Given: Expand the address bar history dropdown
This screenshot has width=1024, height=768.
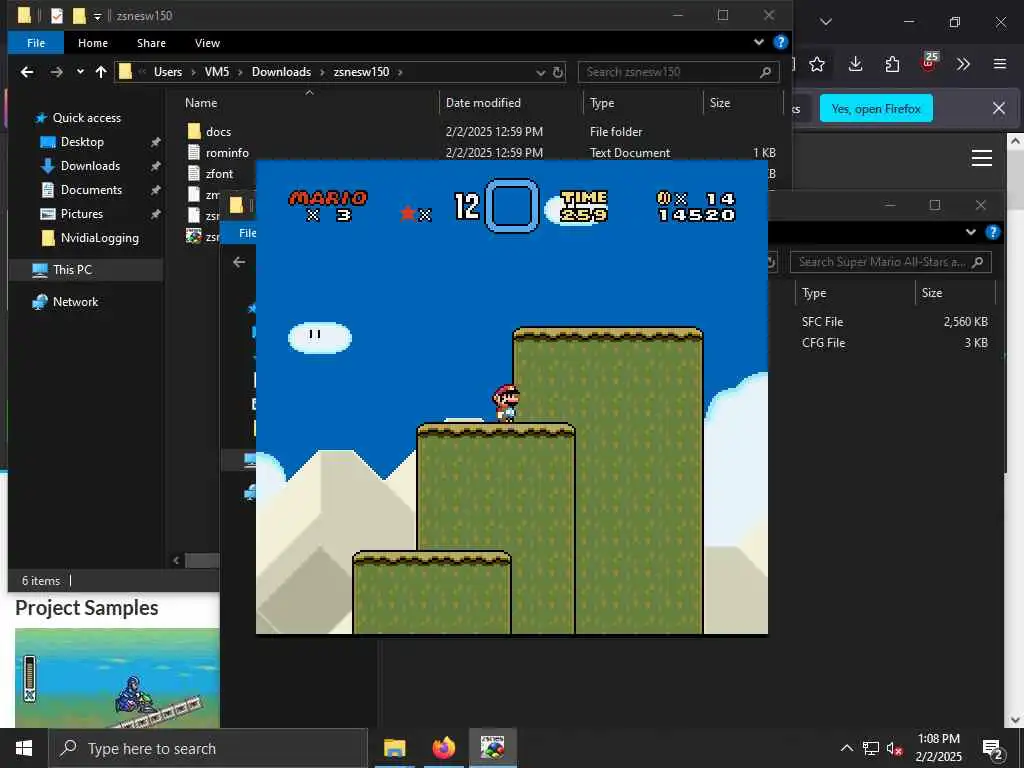Looking at the screenshot, I should pyautogui.click(x=541, y=72).
